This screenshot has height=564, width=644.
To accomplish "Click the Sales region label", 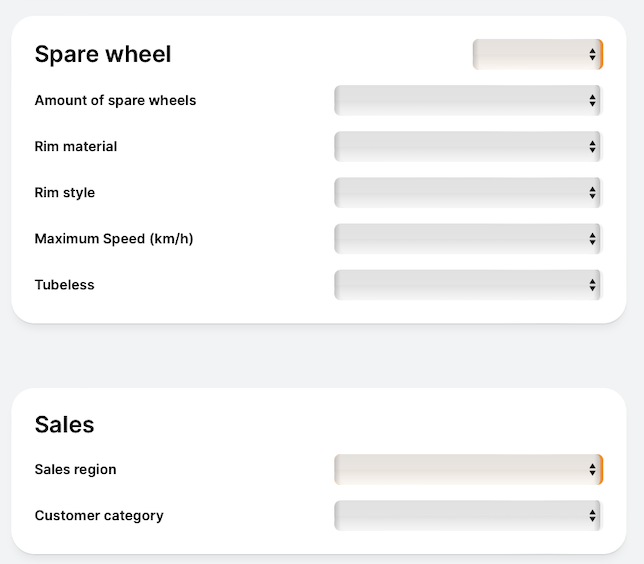I will click(x=76, y=470).
